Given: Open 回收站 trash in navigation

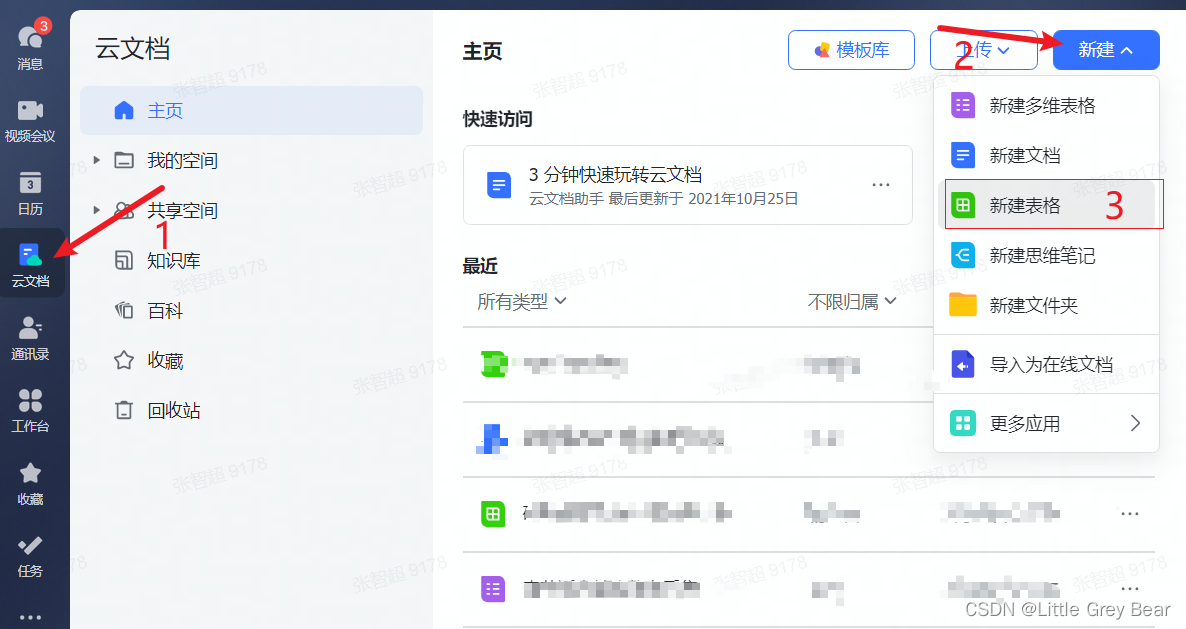Looking at the screenshot, I should (173, 411).
